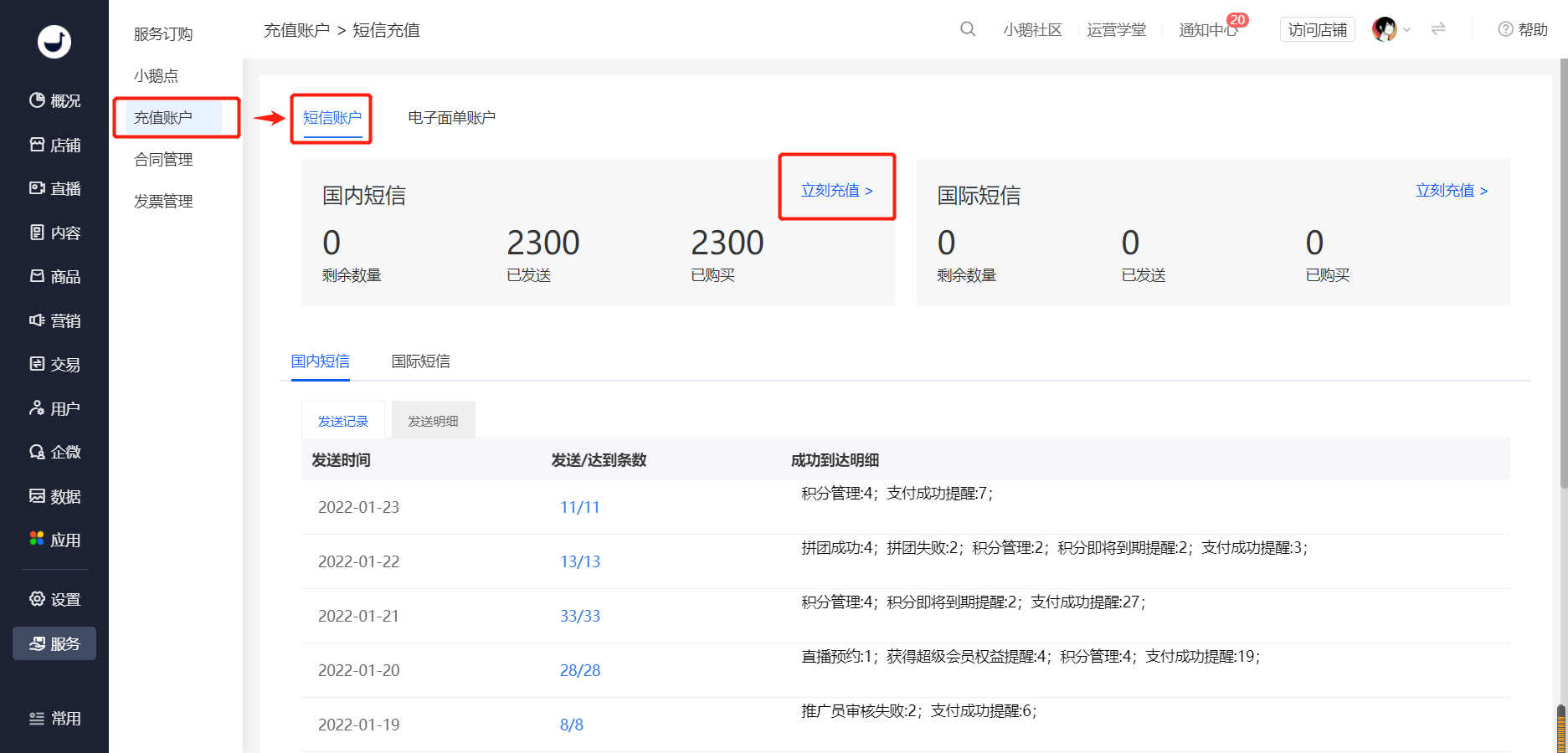Select 小鹅点 submenu item

tap(156, 76)
